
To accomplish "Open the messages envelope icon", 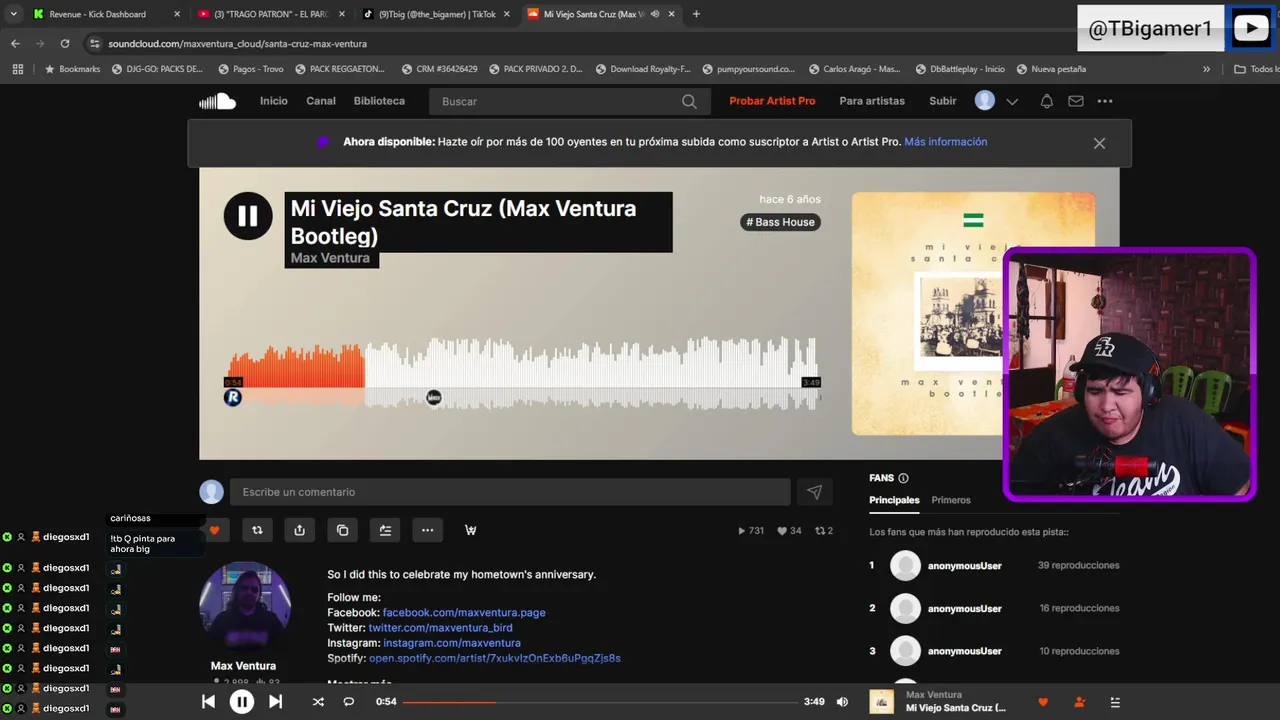I will (x=1076, y=101).
